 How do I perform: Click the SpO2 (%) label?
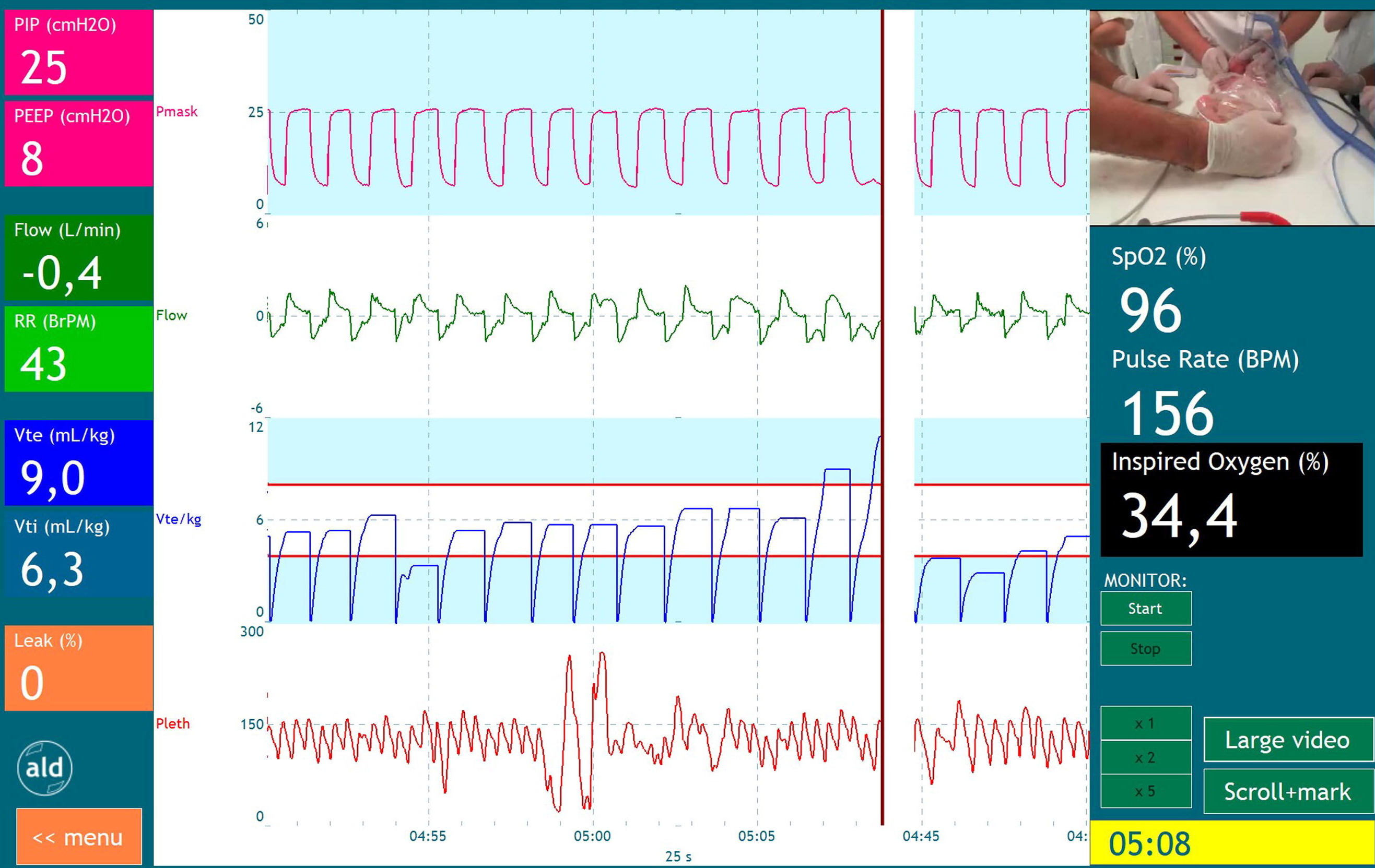(x=1159, y=257)
